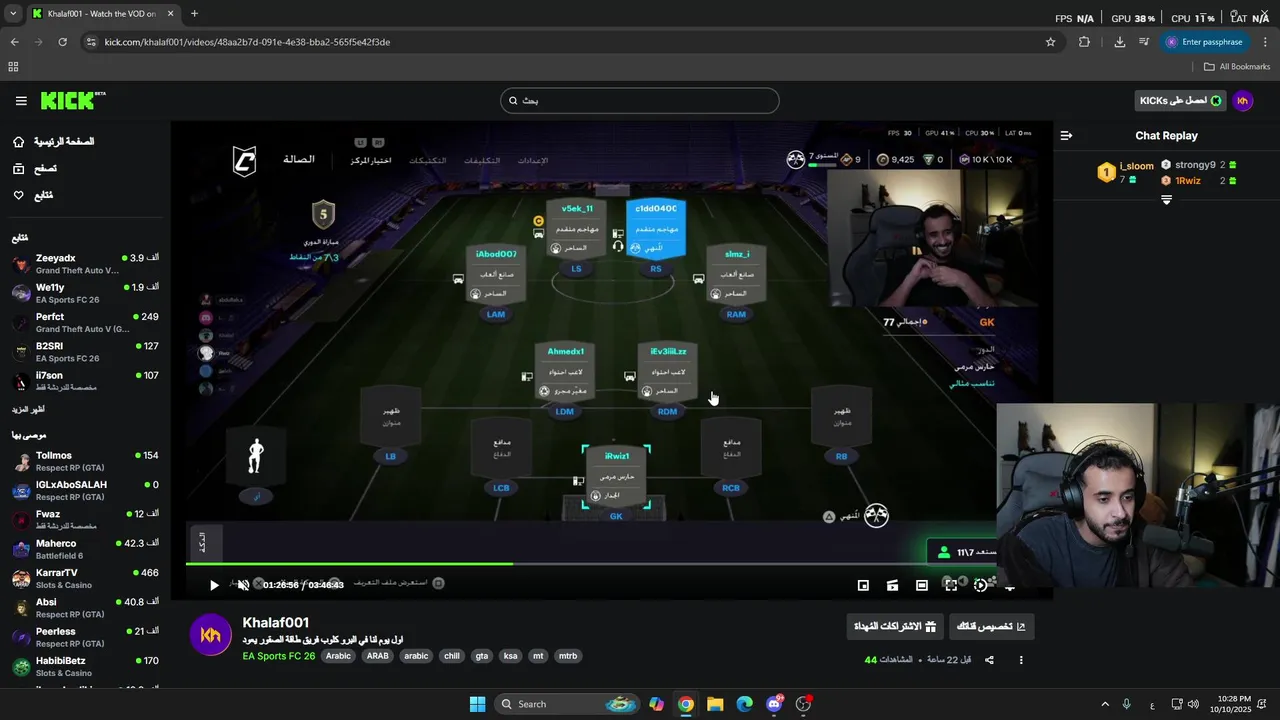
Task: Select the gta tag
Action: point(482,656)
